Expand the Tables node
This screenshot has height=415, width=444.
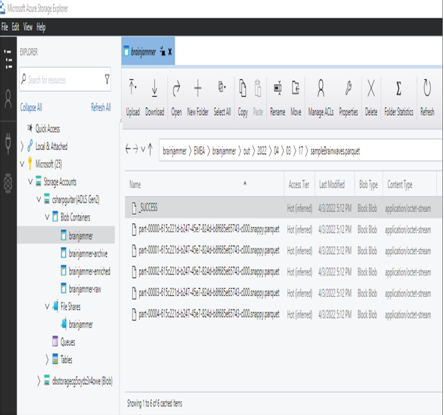47,359
